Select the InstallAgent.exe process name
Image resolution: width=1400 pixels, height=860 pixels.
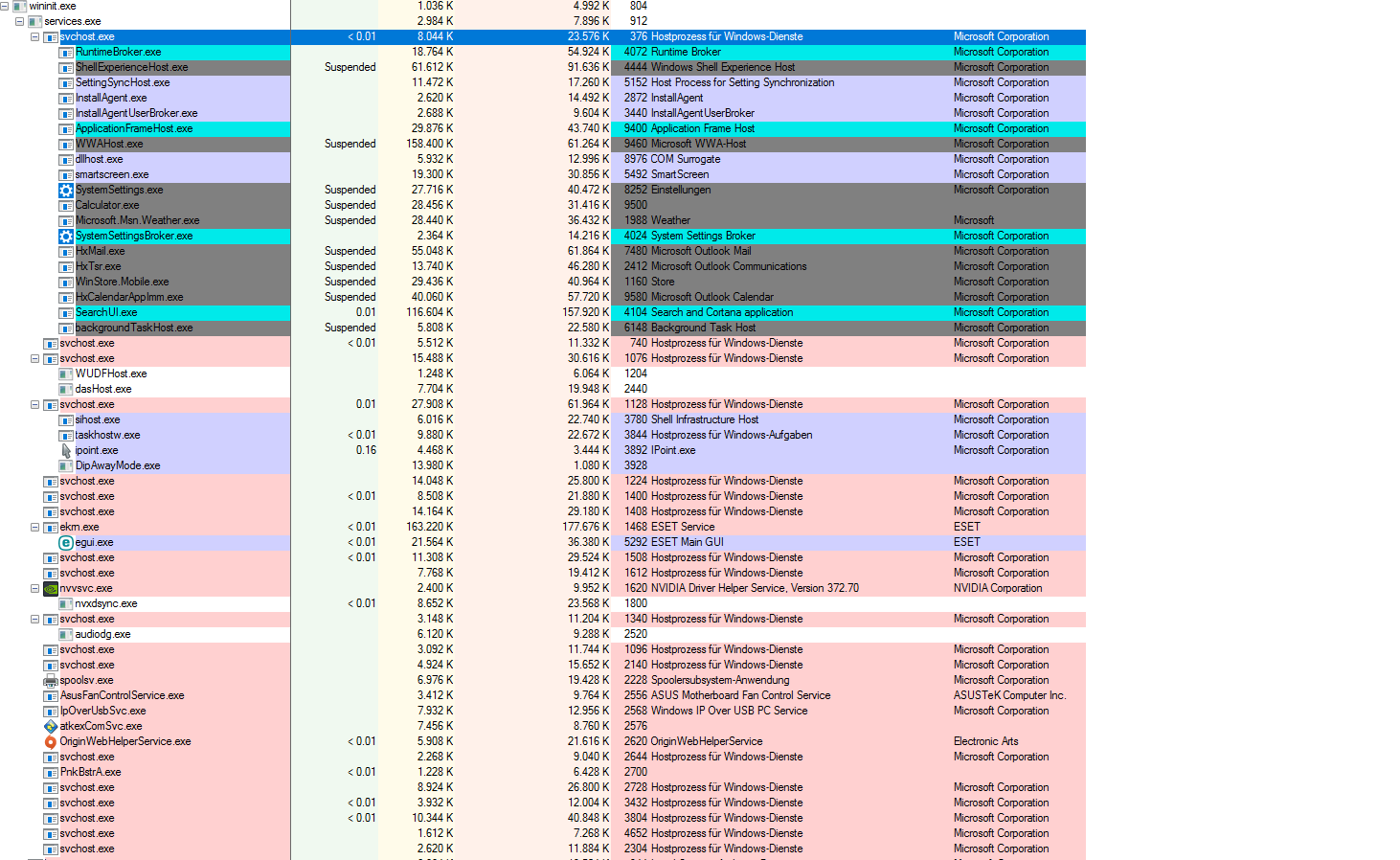pos(111,98)
